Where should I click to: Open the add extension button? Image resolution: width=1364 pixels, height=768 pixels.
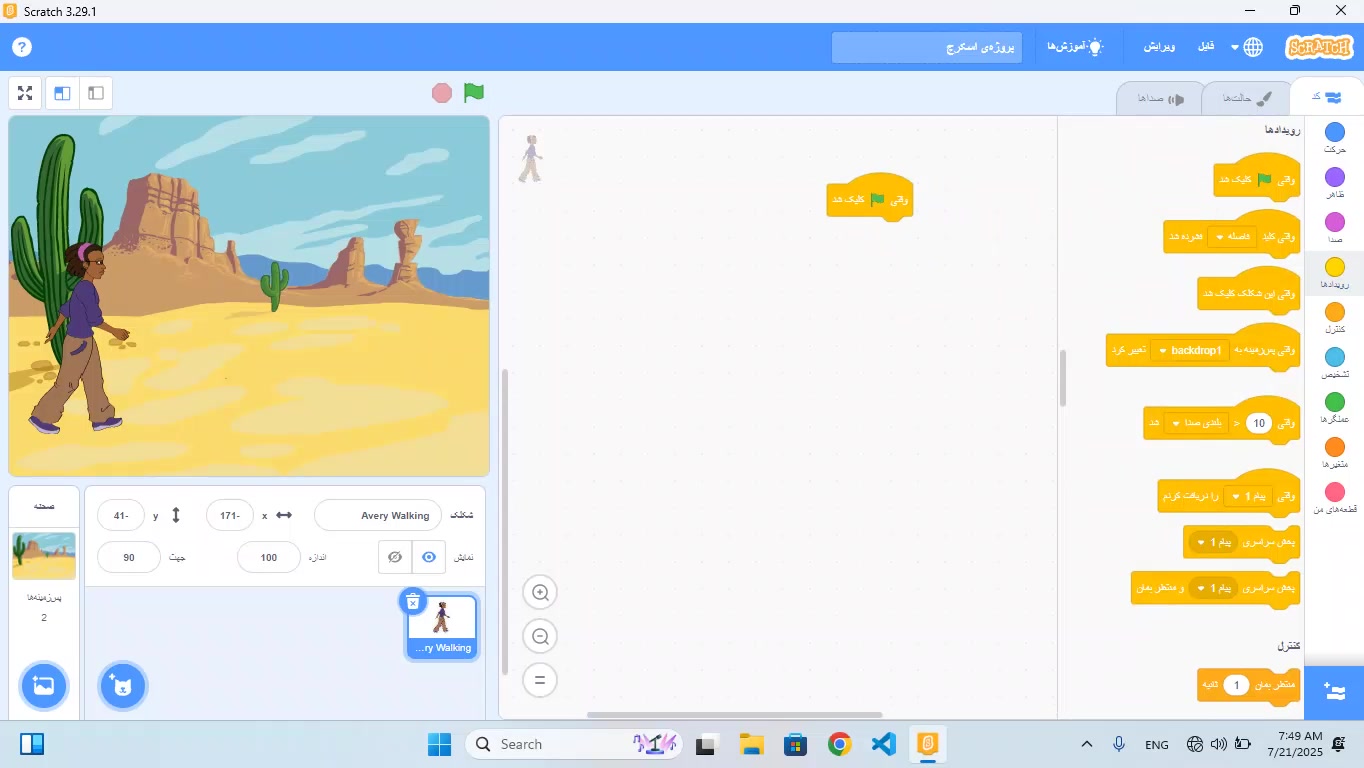pyautogui.click(x=1334, y=692)
